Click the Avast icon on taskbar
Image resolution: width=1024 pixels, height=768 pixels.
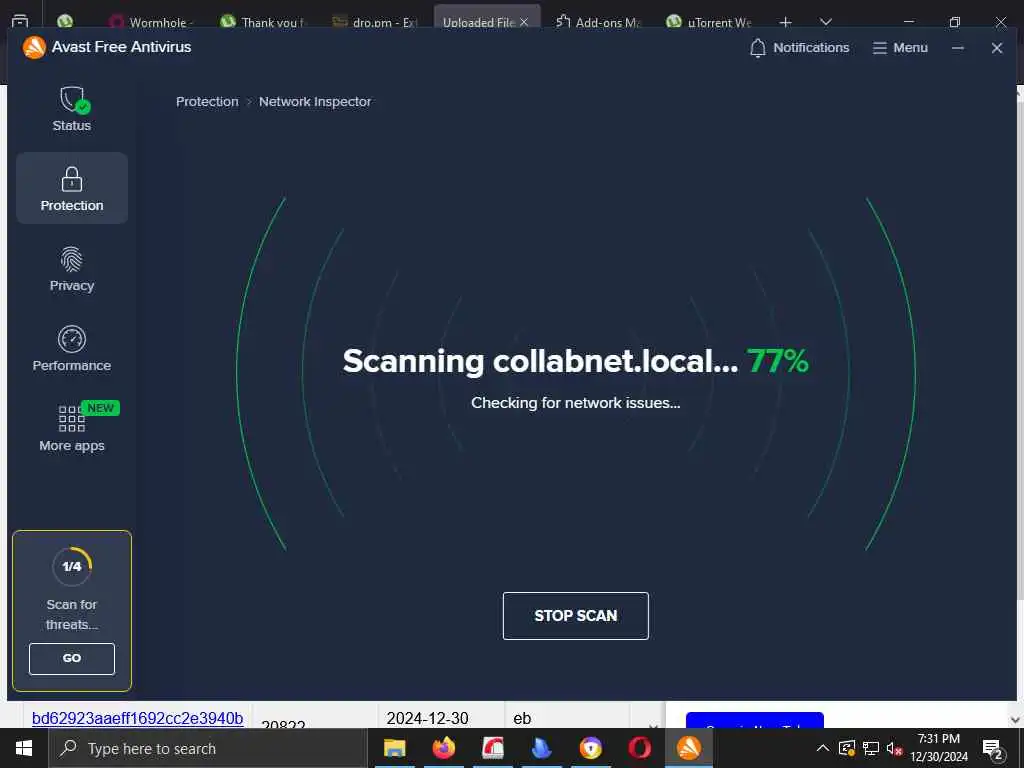[x=688, y=748]
